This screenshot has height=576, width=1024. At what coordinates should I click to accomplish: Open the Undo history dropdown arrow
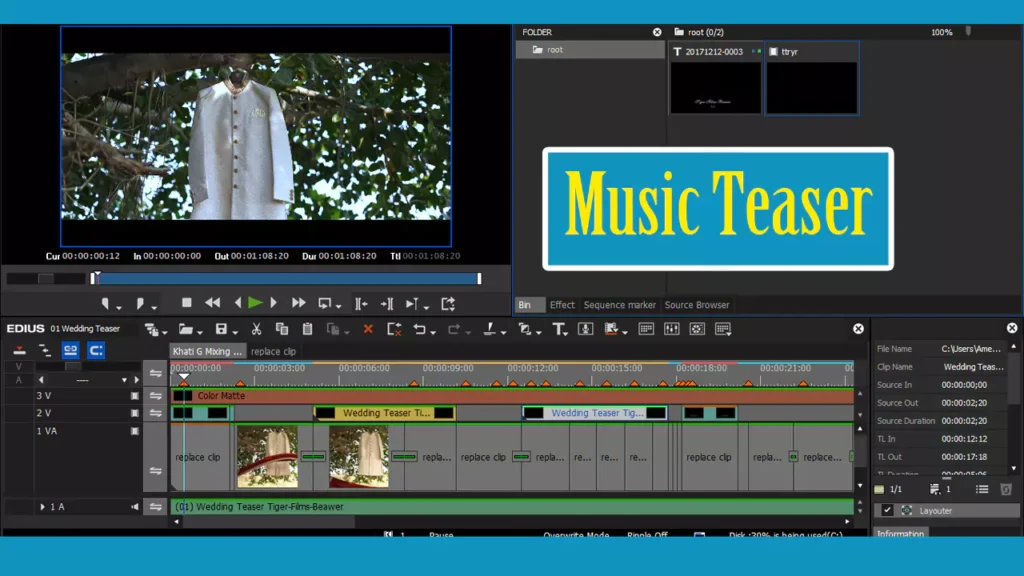click(x=433, y=332)
